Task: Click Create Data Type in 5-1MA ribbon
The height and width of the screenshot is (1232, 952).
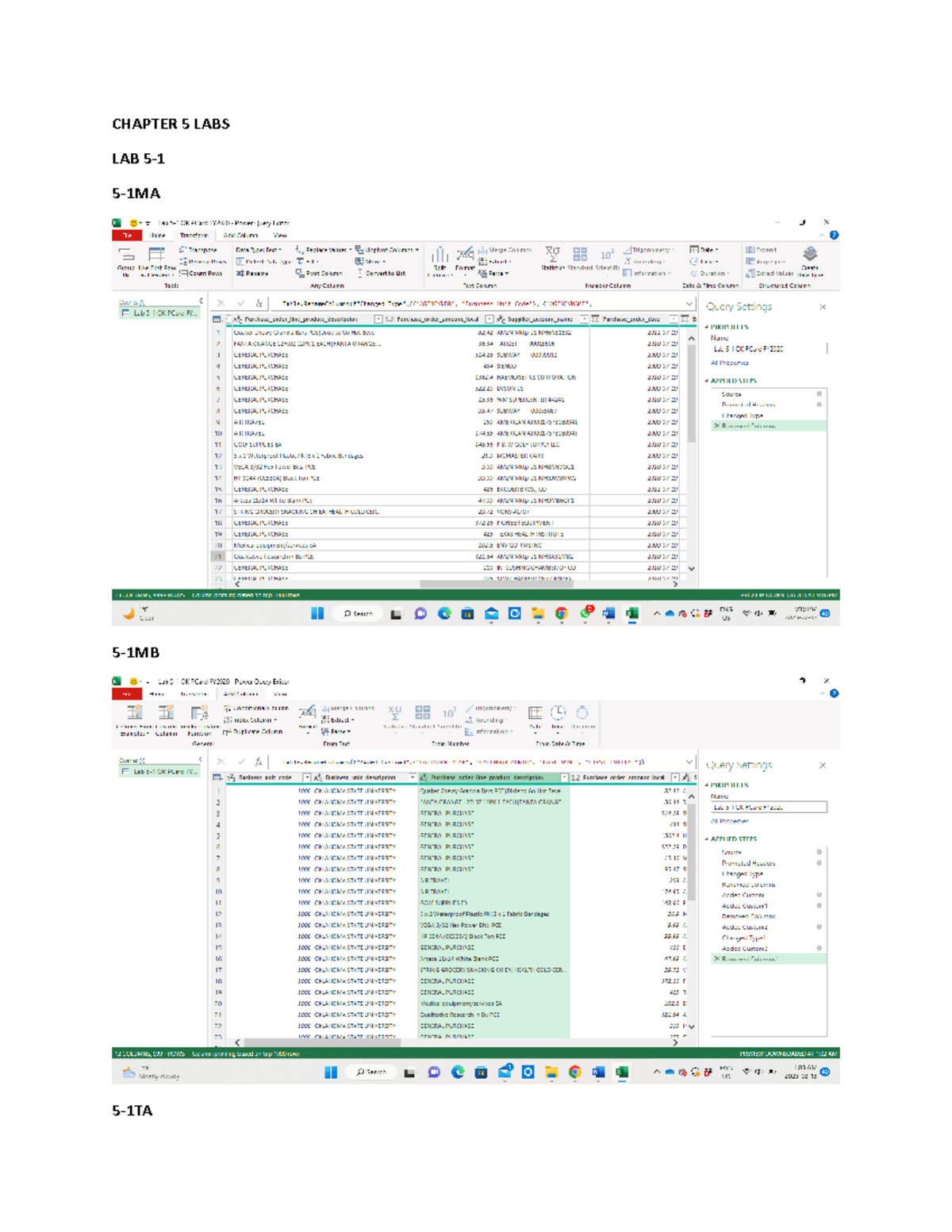Action: pyautogui.click(x=810, y=260)
